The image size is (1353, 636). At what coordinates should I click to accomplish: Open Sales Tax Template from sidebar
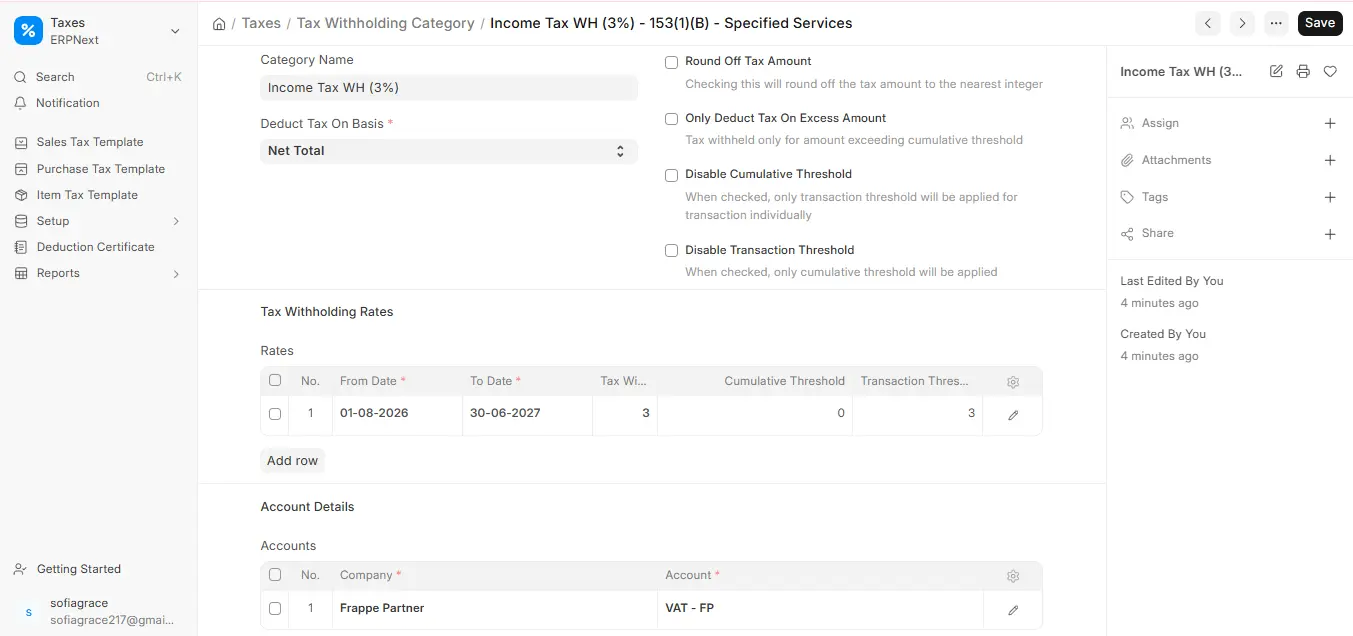tap(90, 142)
